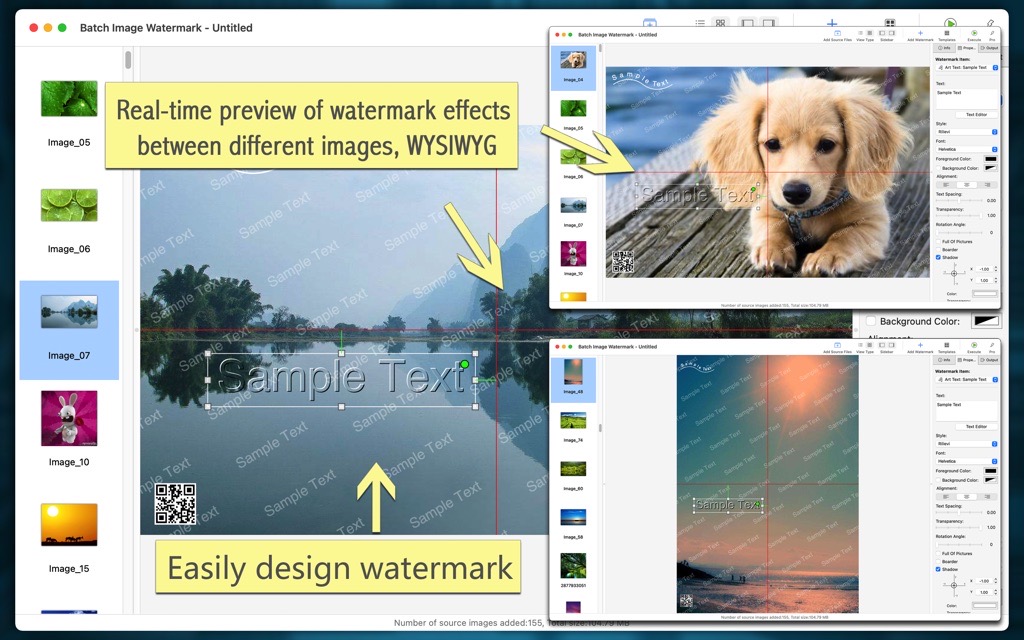The image size is (1024, 640).
Task: Select Image_05 thumbnail in main window sidebar
Action: click(69, 99)
